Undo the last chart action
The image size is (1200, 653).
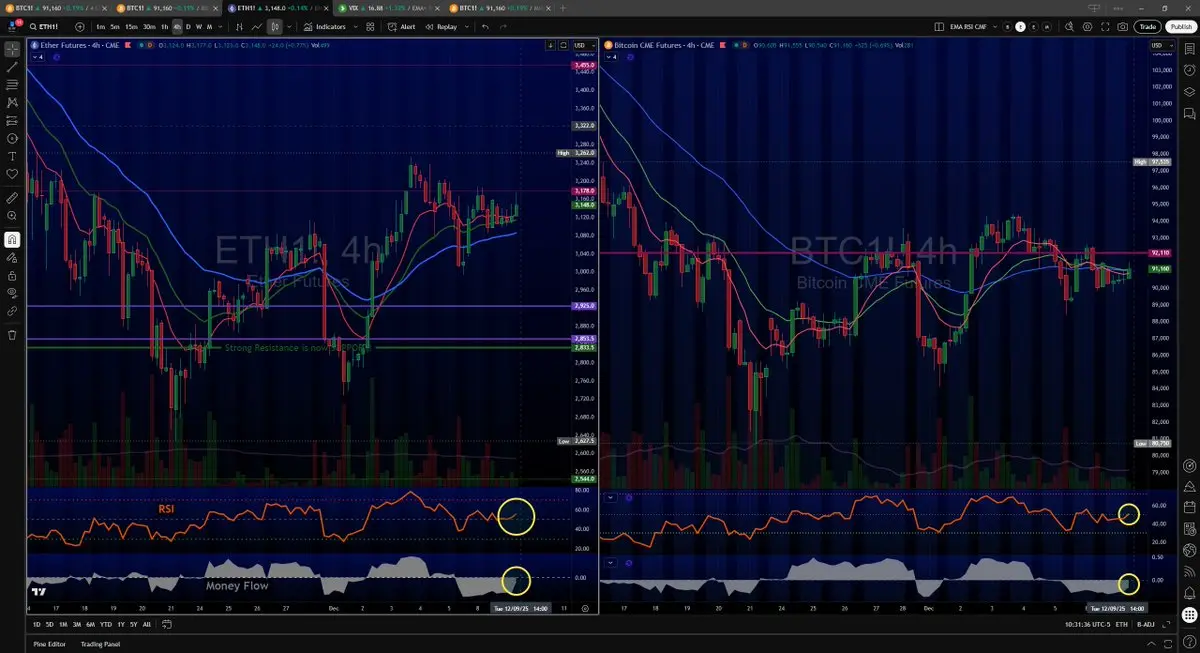485,27
